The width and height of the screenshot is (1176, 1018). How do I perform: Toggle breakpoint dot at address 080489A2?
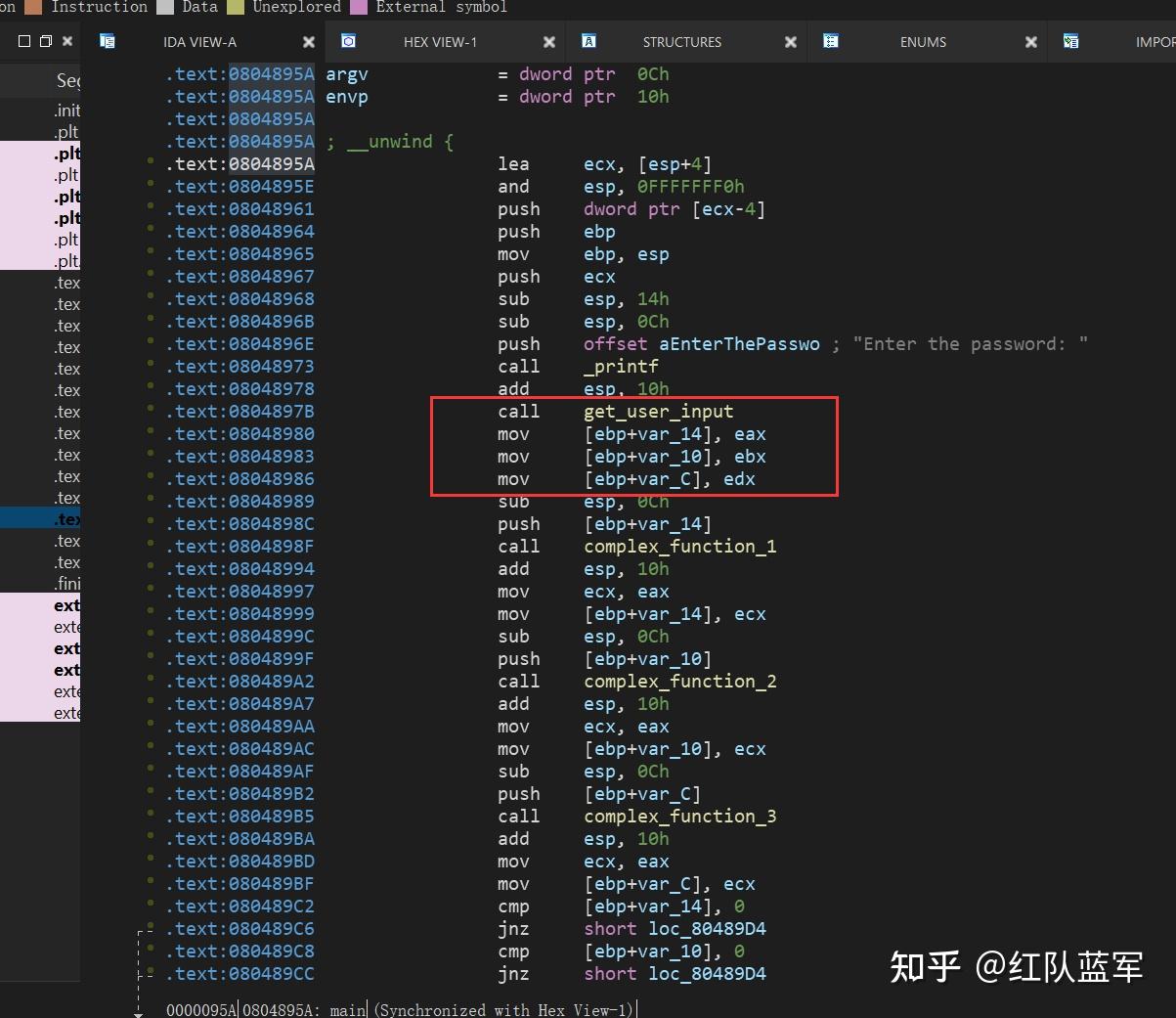pos(150,677)
